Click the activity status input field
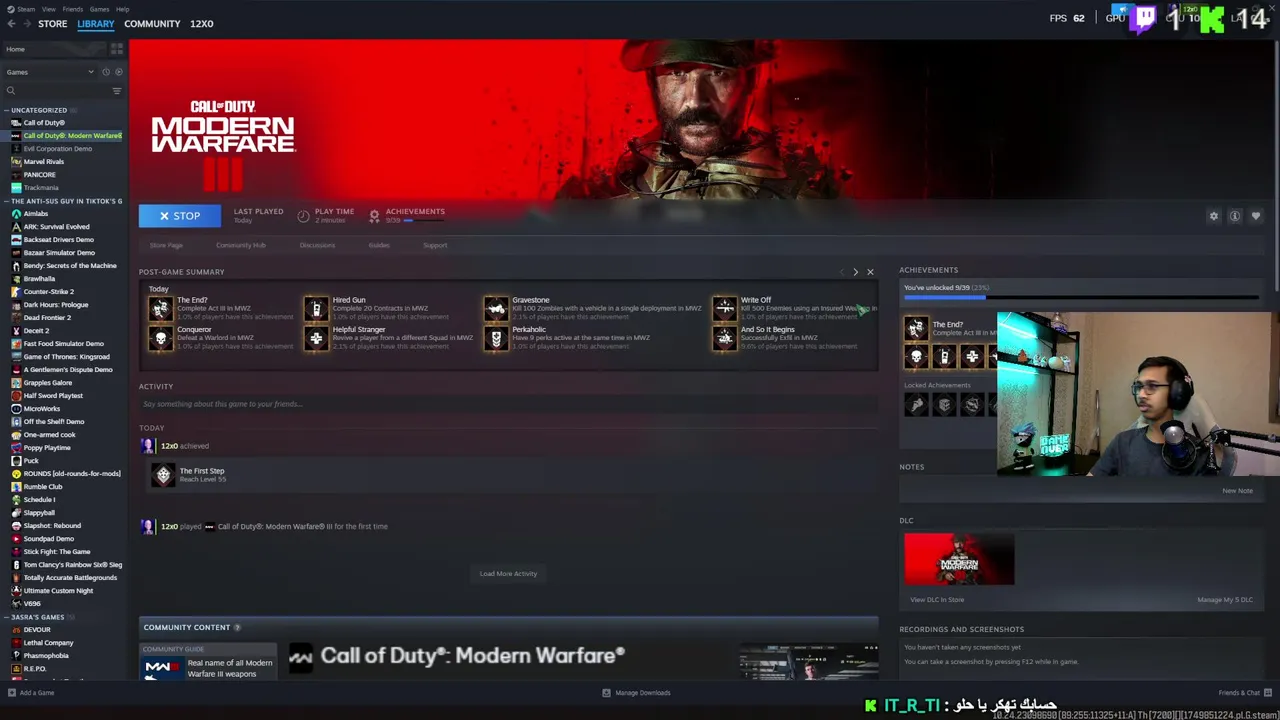This screenshot has height=720, width=1280. pyautogui.click(x=508, y=404)
